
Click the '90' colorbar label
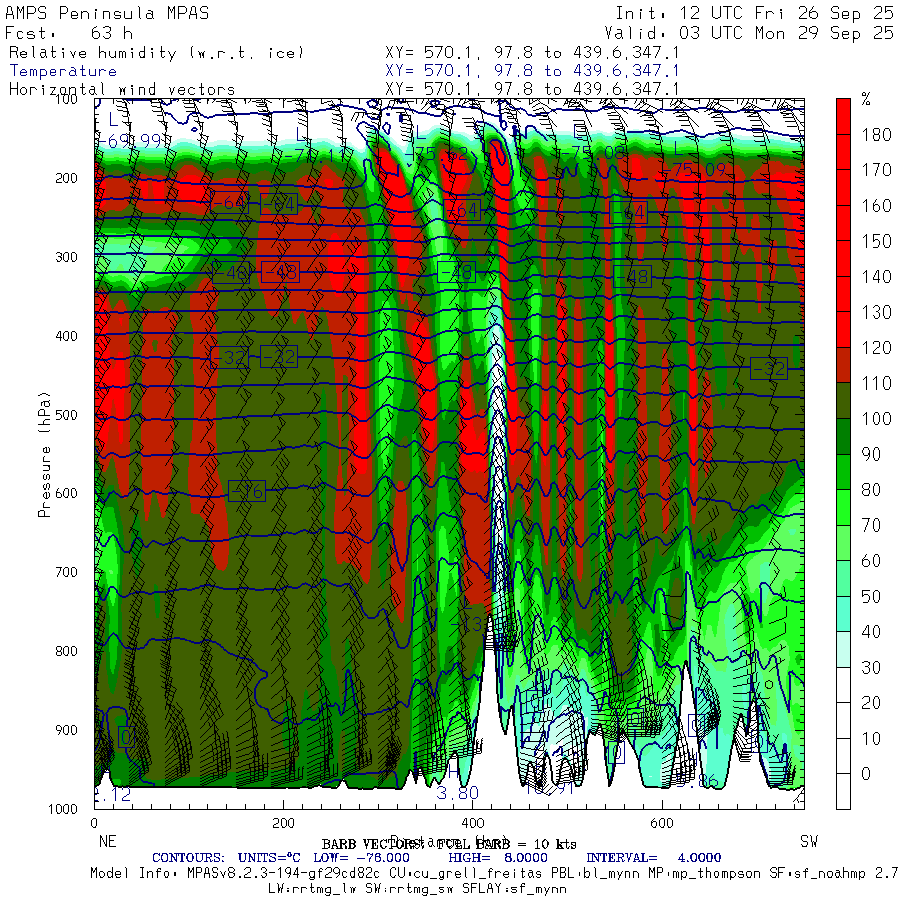(x=871, y=454)
